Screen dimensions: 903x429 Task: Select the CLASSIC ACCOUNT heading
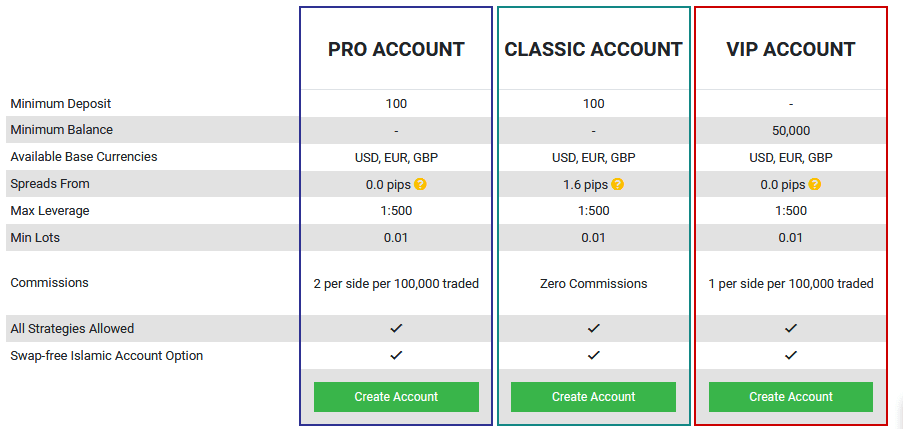[x=593, y=50]
